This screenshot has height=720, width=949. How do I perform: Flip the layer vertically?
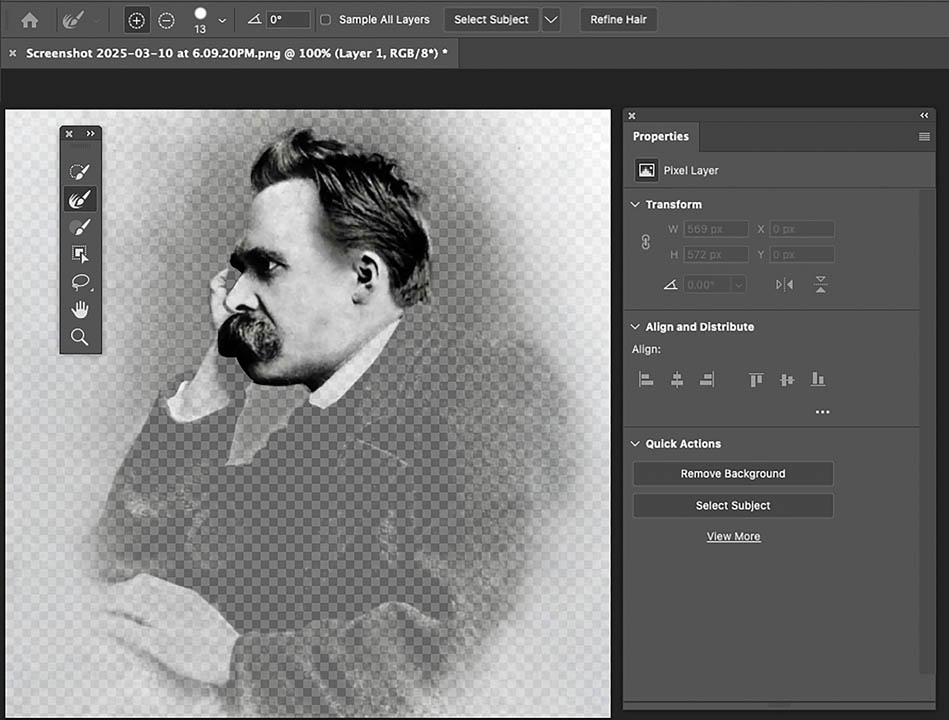[x=821, y=284]
